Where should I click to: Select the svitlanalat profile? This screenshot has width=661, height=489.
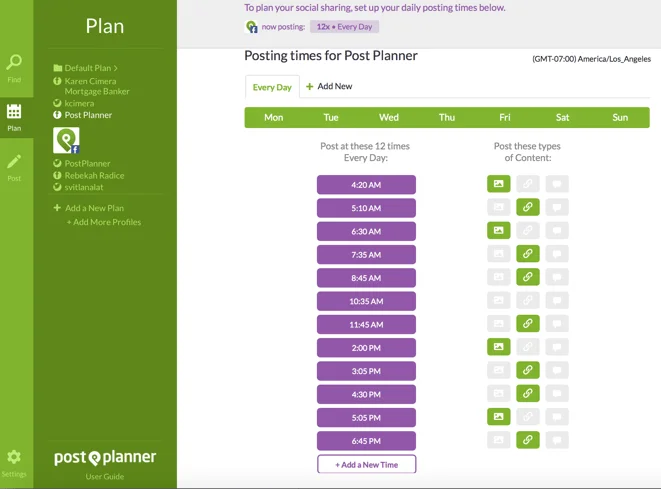tap(78, 187)
